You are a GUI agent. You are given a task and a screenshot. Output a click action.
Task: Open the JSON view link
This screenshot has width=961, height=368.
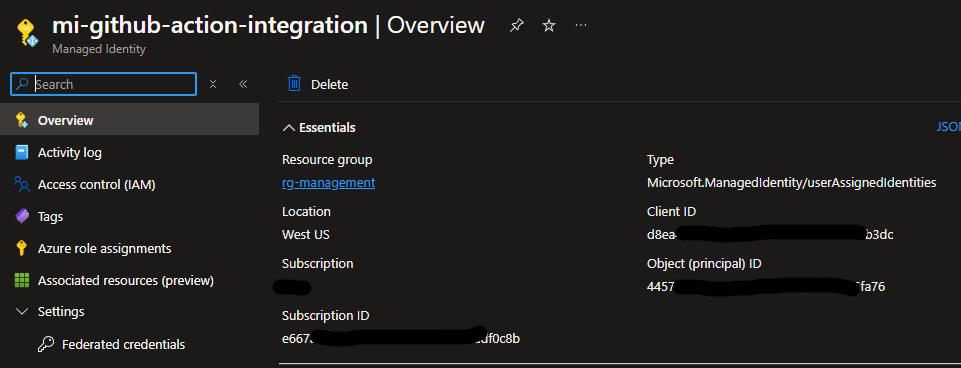(948, 127)
